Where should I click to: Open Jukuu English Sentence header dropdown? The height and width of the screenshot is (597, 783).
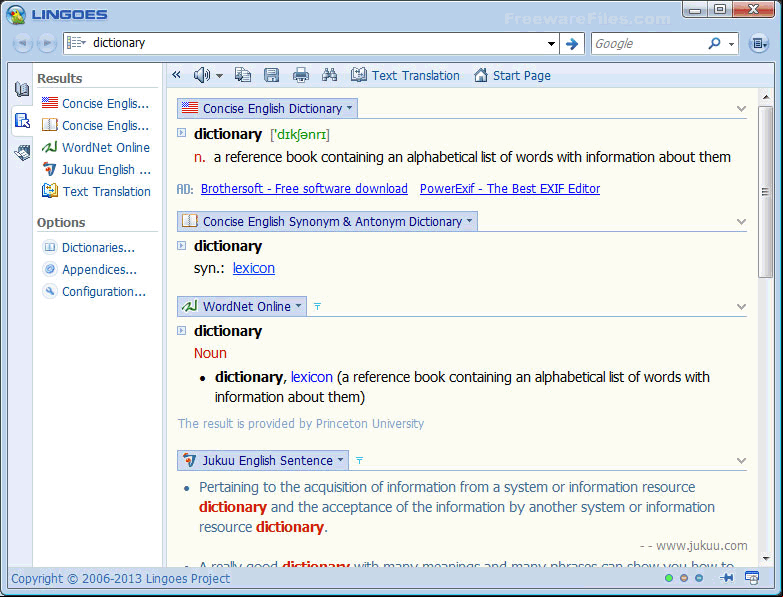click(x=341, y=459)
